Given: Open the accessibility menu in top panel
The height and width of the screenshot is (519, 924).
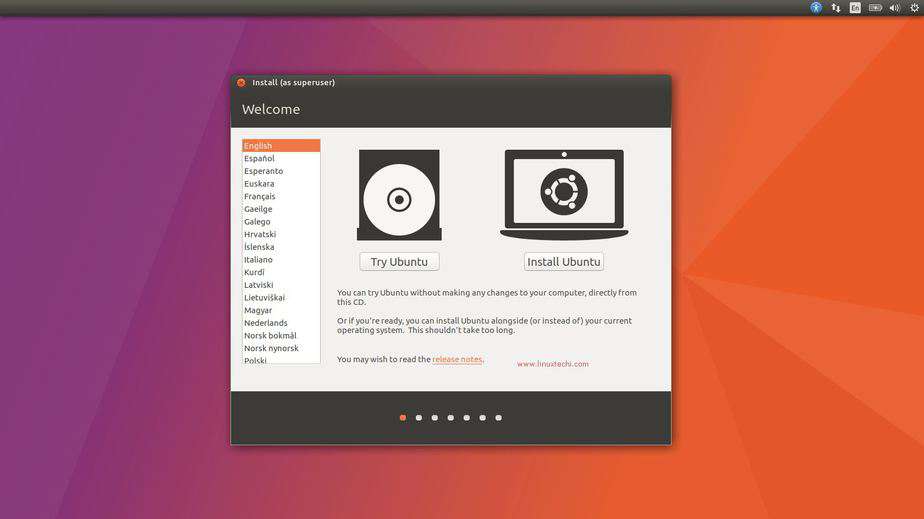Looking at the screenshot, I should click(x=816, y=8).
